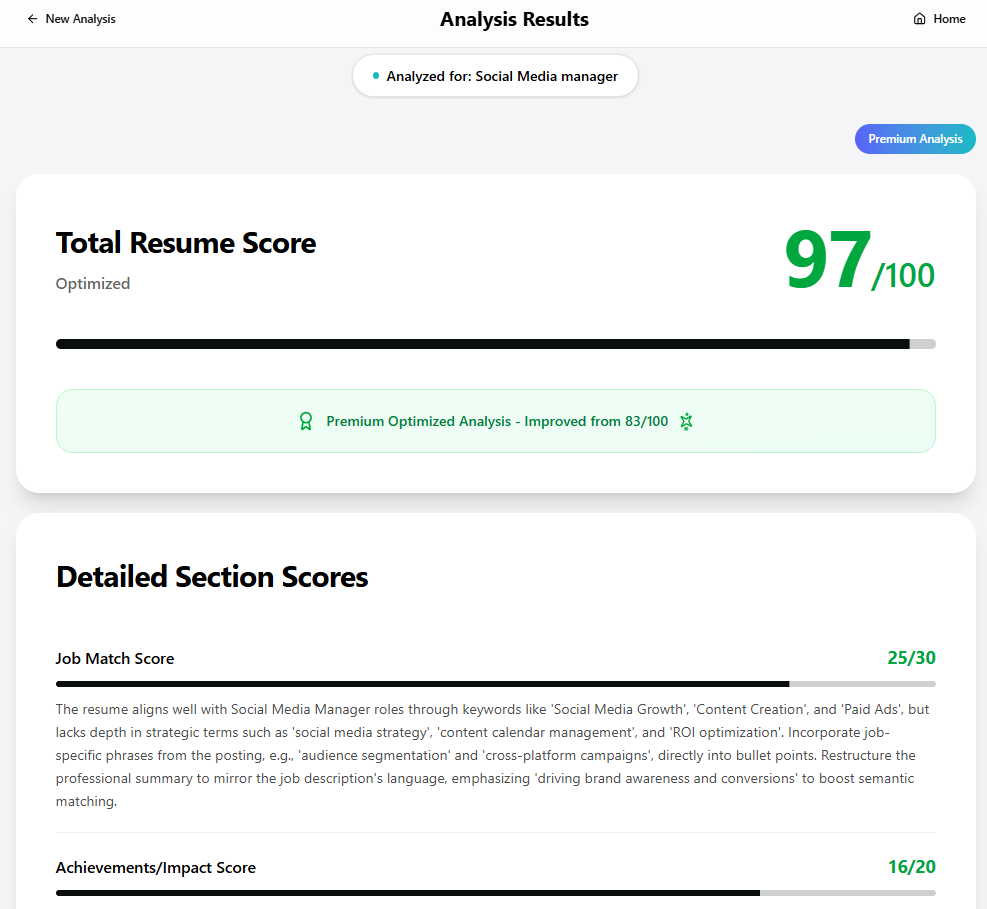Image resolution: width=987 pixels, height=909 pixels.
Task: Click the Total Resume Score progress bar
Action: (x=495, y=343)
